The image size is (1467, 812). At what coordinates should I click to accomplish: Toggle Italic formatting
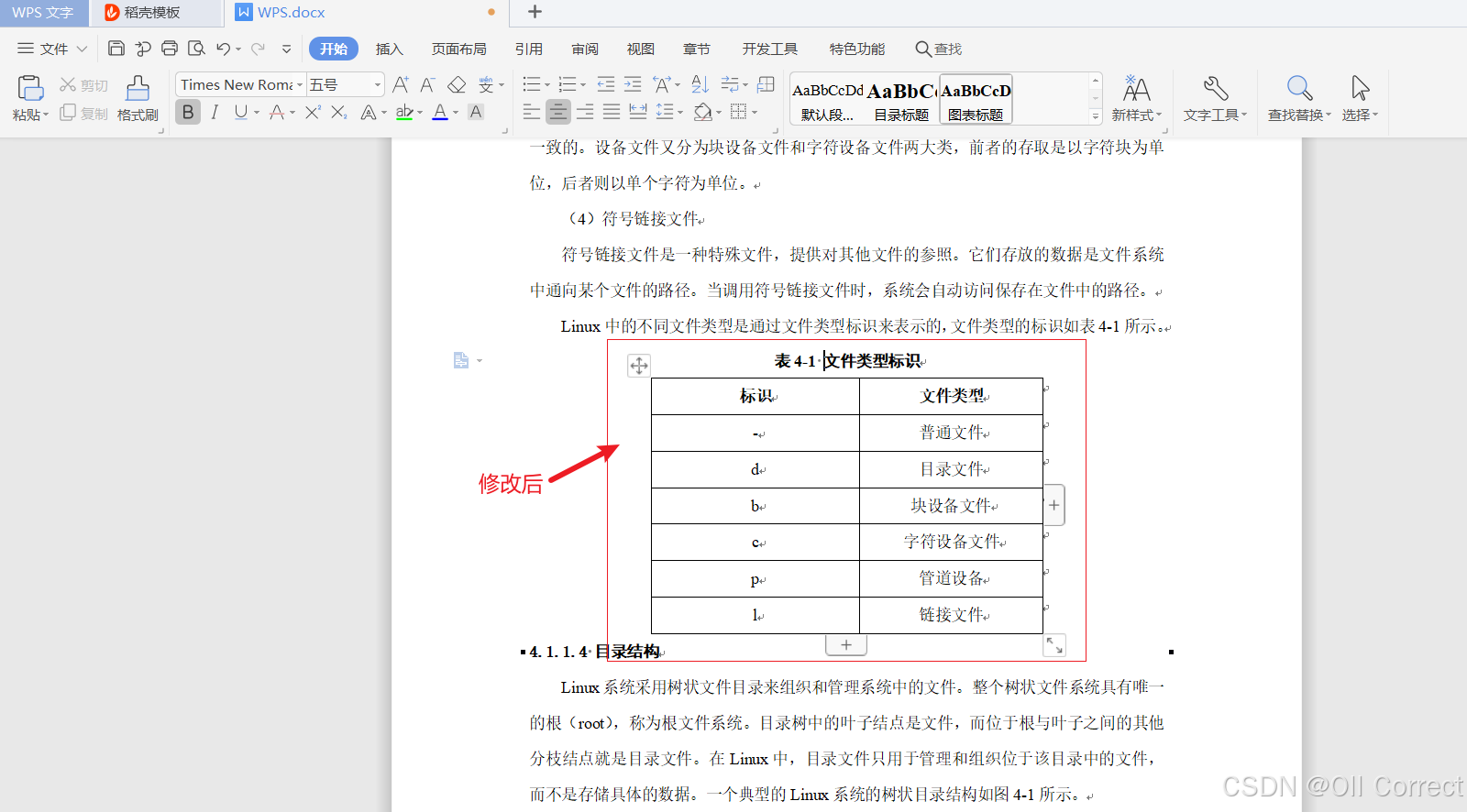click(x=215, y=112)
